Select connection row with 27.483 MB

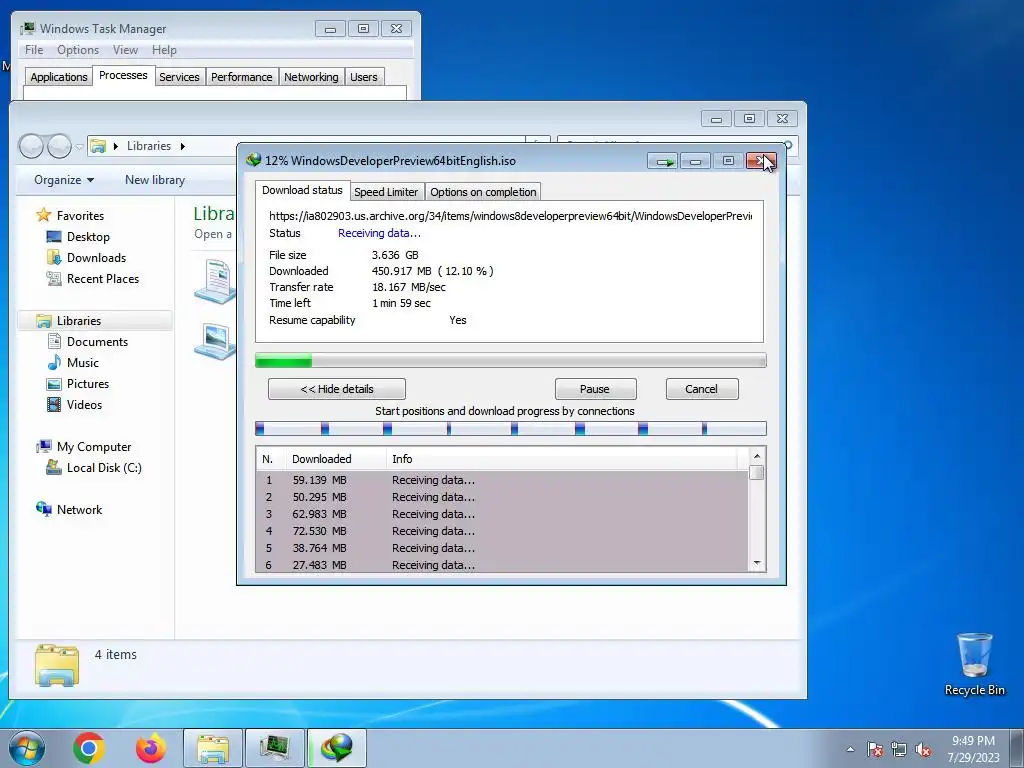502,565
